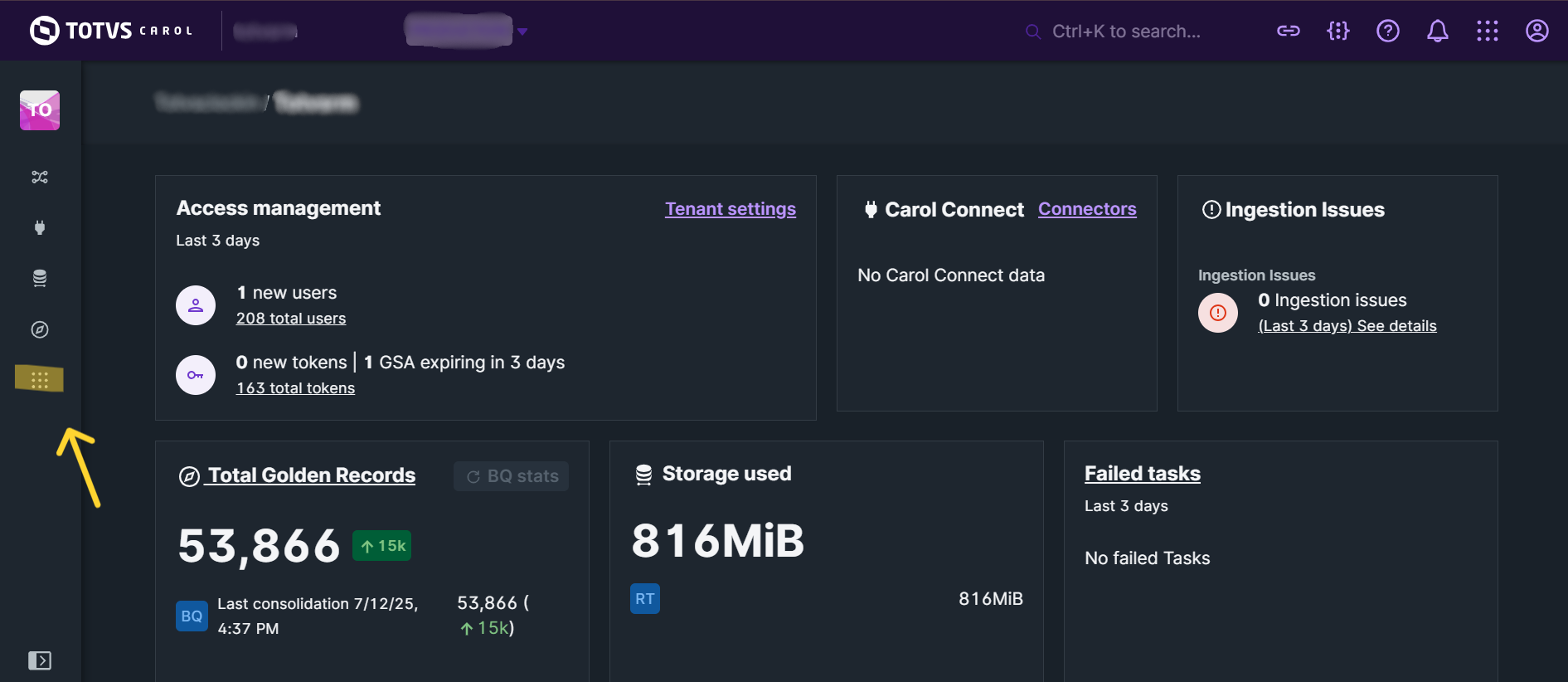Open the help question mark icon
The image size is (1568, 682).
coord(1387,32)
